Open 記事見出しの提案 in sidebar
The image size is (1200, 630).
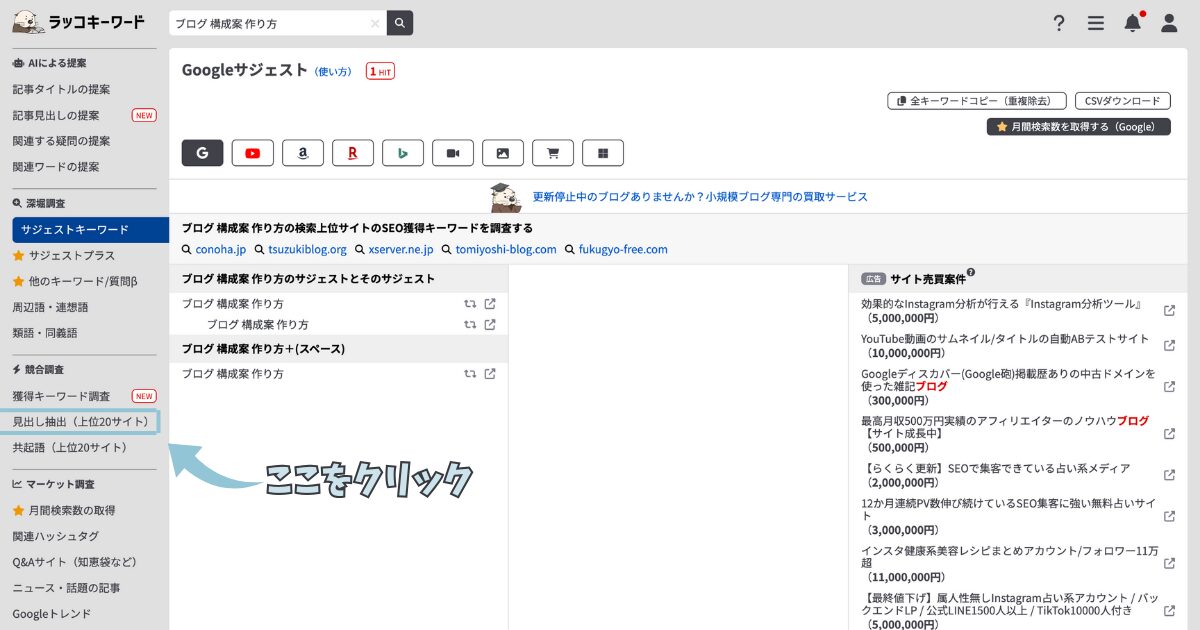(x=56, y=115)
